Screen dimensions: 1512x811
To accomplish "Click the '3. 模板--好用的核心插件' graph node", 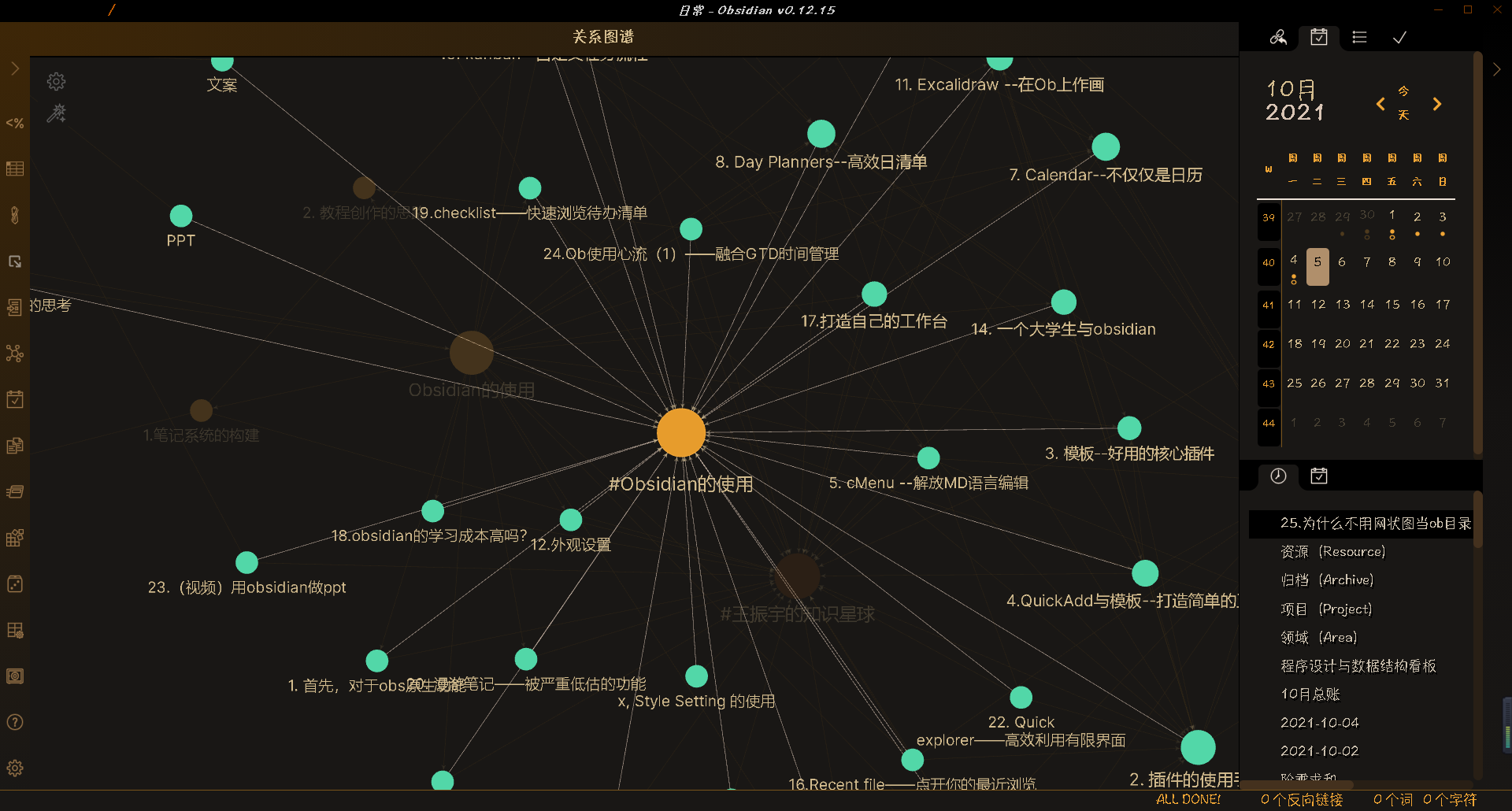I will coord(1129,428).
